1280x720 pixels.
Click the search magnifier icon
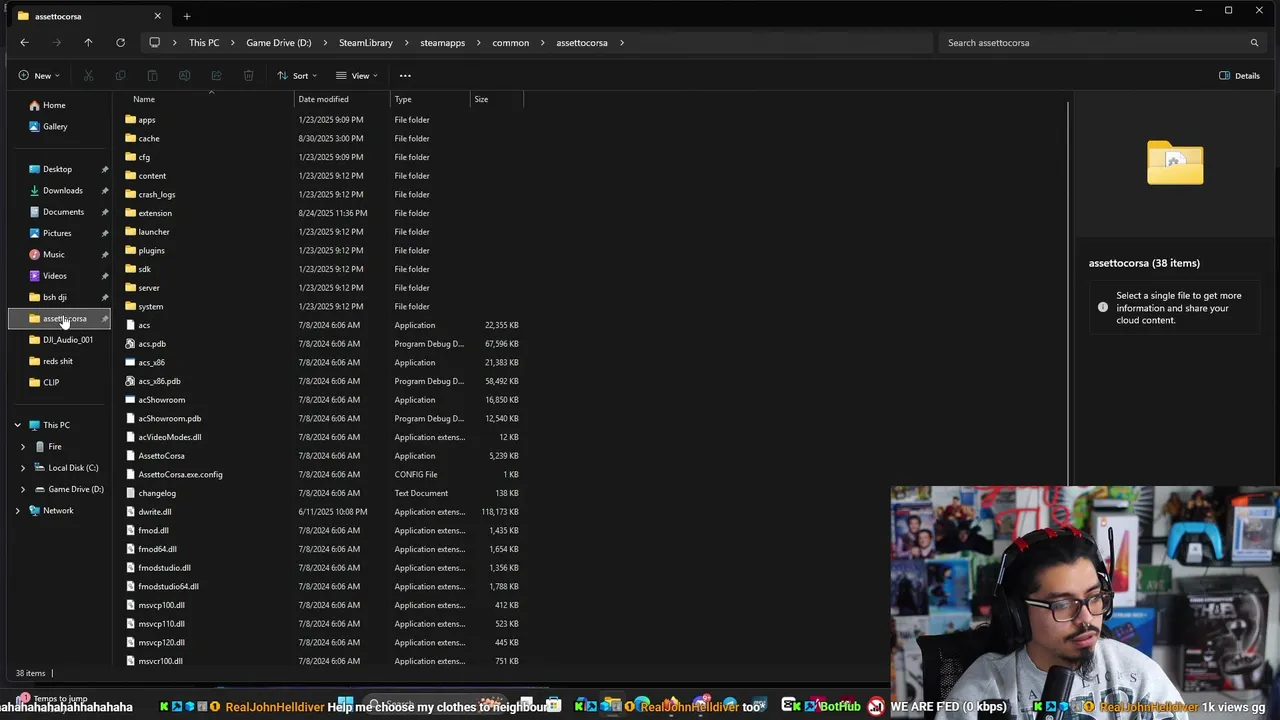[x=1254, y=43]
